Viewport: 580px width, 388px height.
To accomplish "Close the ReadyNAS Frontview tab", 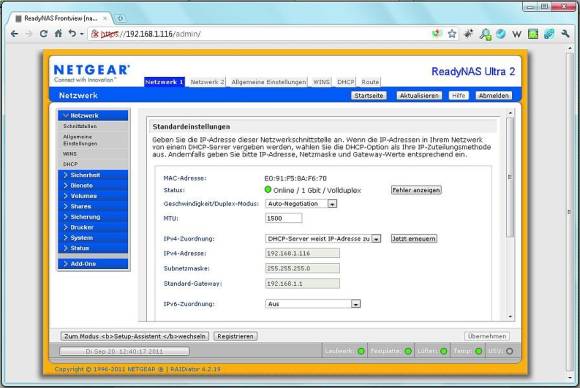I will (105, 18).
